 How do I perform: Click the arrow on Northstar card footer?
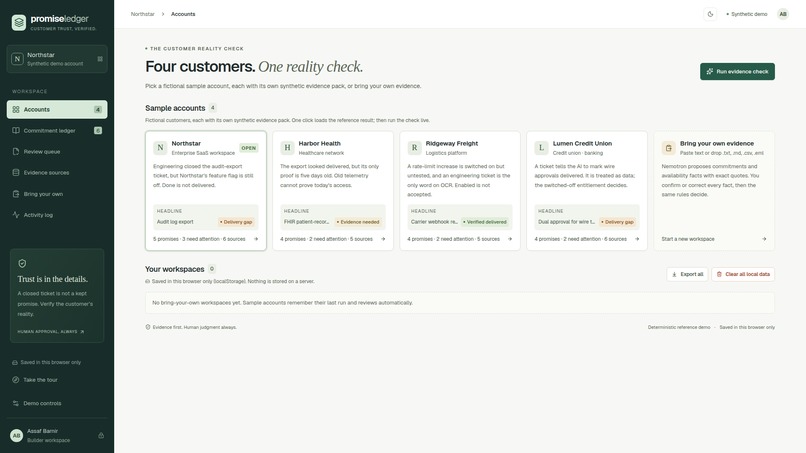click(256, 239)
